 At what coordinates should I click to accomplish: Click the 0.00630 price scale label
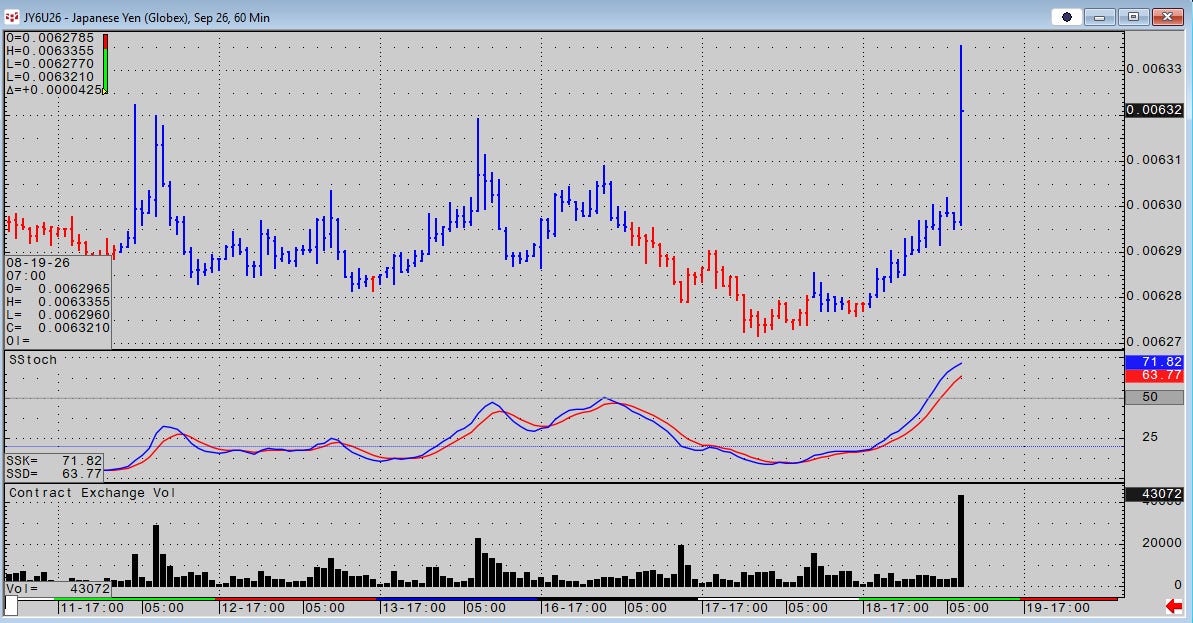click(1154, 205)
